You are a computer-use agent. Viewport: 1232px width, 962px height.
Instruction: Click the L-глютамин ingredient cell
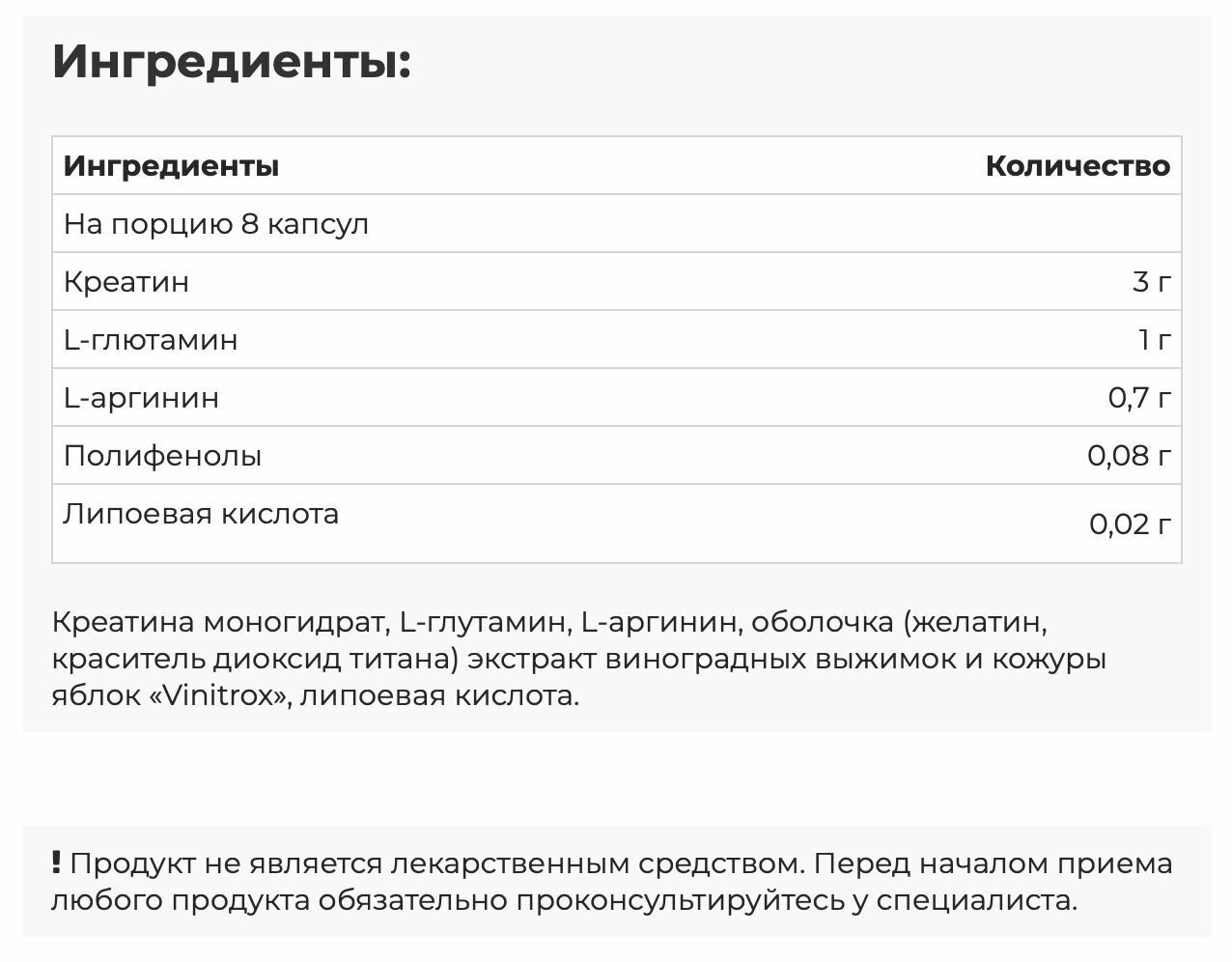pyautogui.click(x=151, y=340)
